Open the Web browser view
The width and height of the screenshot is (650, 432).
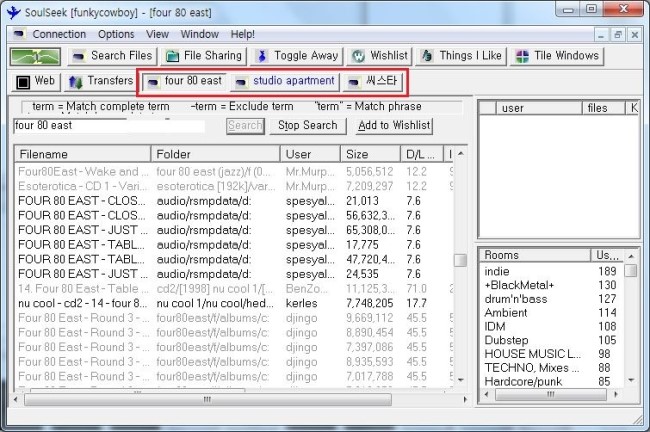coord(35,81)
